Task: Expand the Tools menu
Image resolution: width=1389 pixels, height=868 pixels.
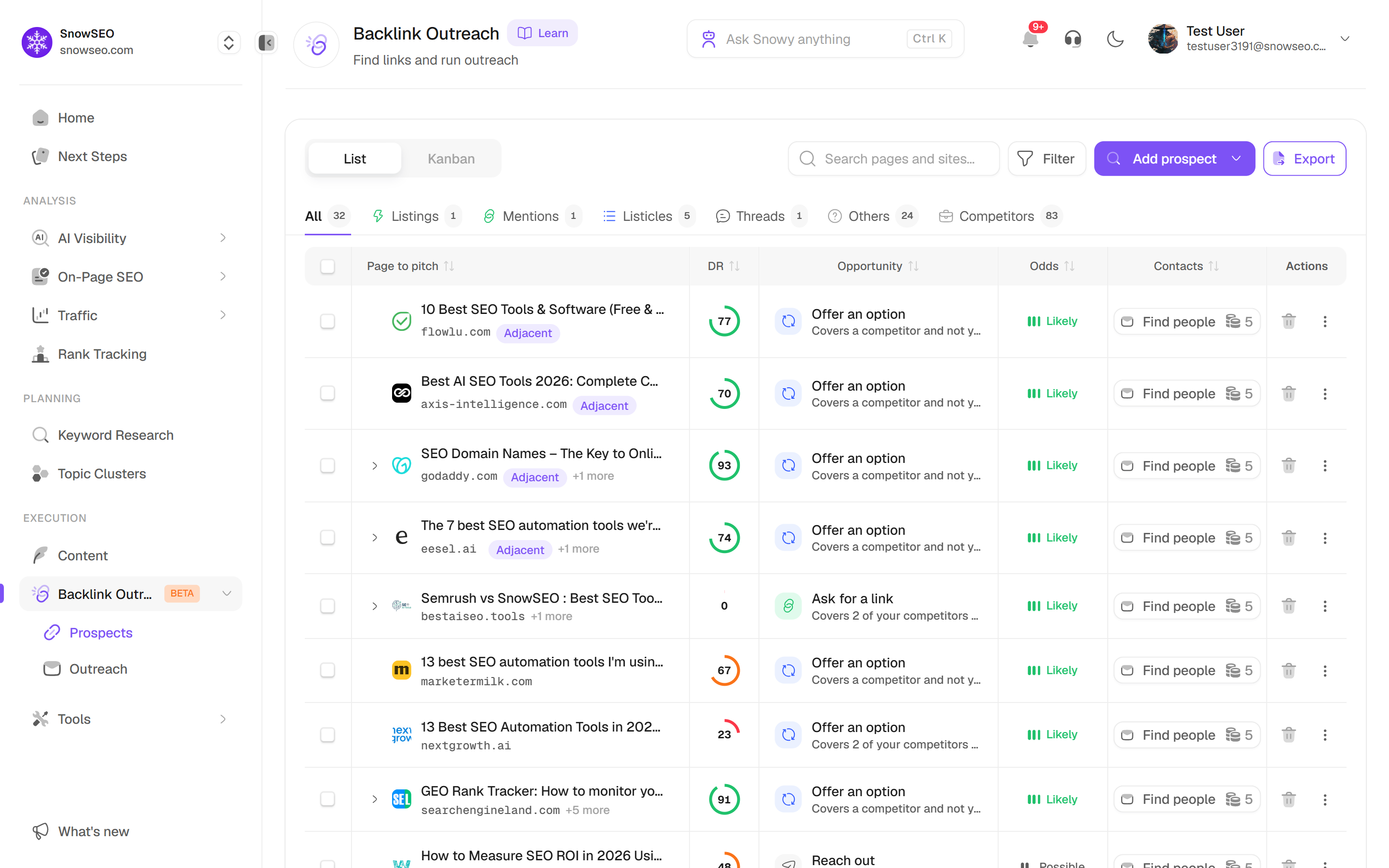Action: [x=223, y=719]
